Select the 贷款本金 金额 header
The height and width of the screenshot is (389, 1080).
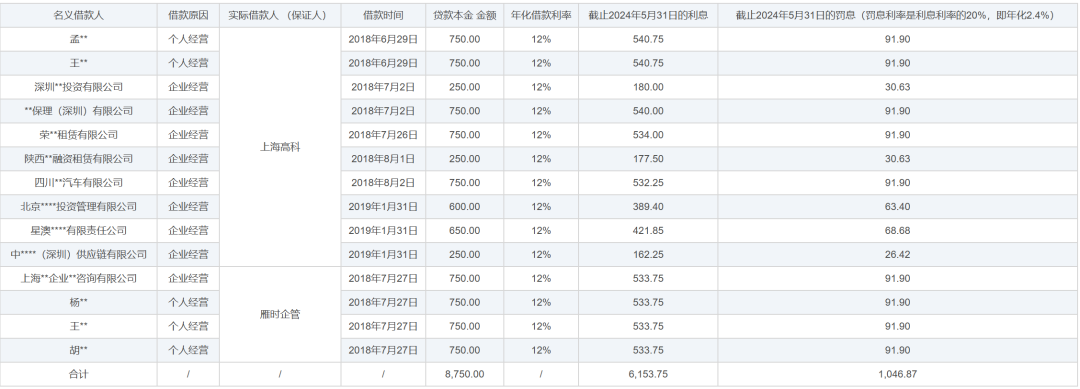click(x=464, y=15)
